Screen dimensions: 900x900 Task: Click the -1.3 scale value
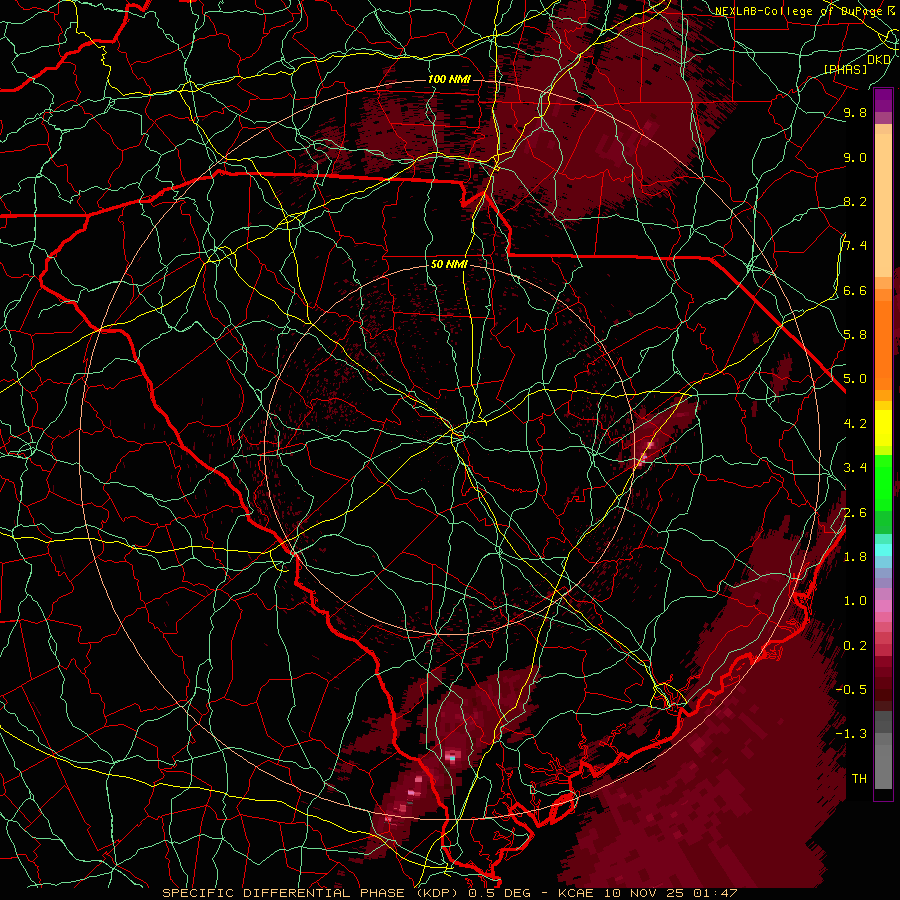tap(851, 734)
